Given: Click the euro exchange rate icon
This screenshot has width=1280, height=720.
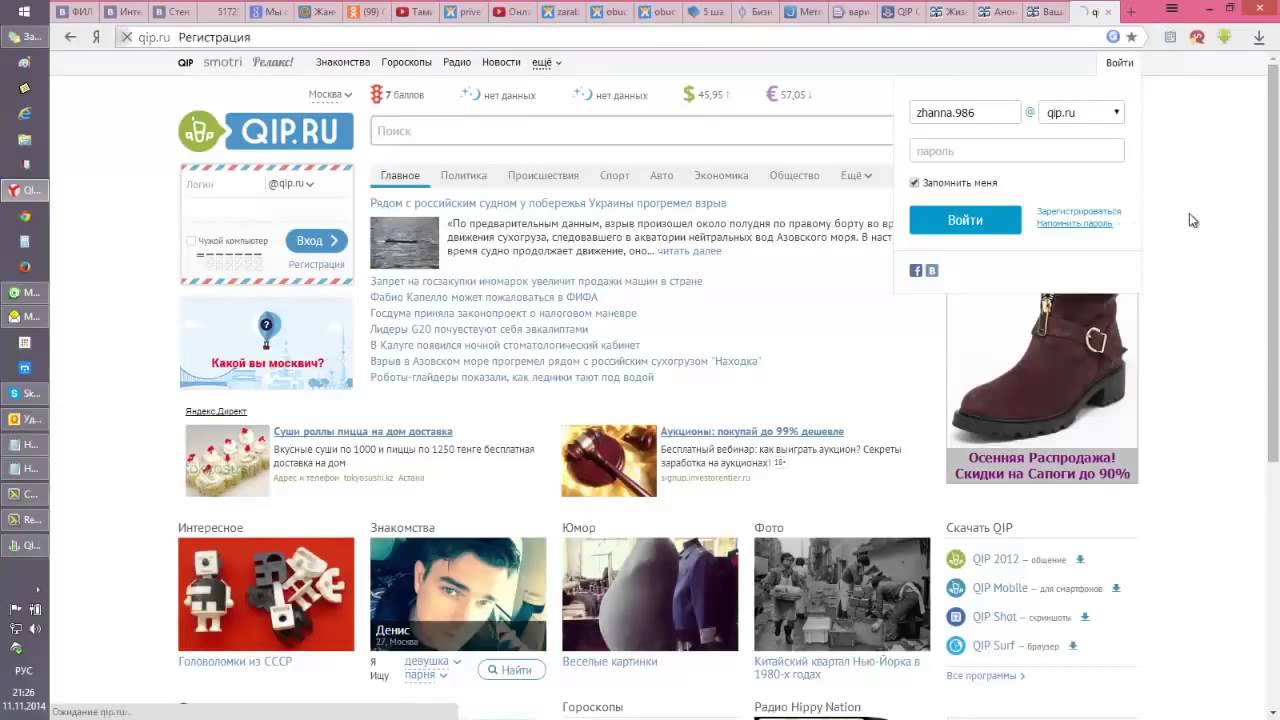Looking at the screenshot, I should [x=772, y=94].
